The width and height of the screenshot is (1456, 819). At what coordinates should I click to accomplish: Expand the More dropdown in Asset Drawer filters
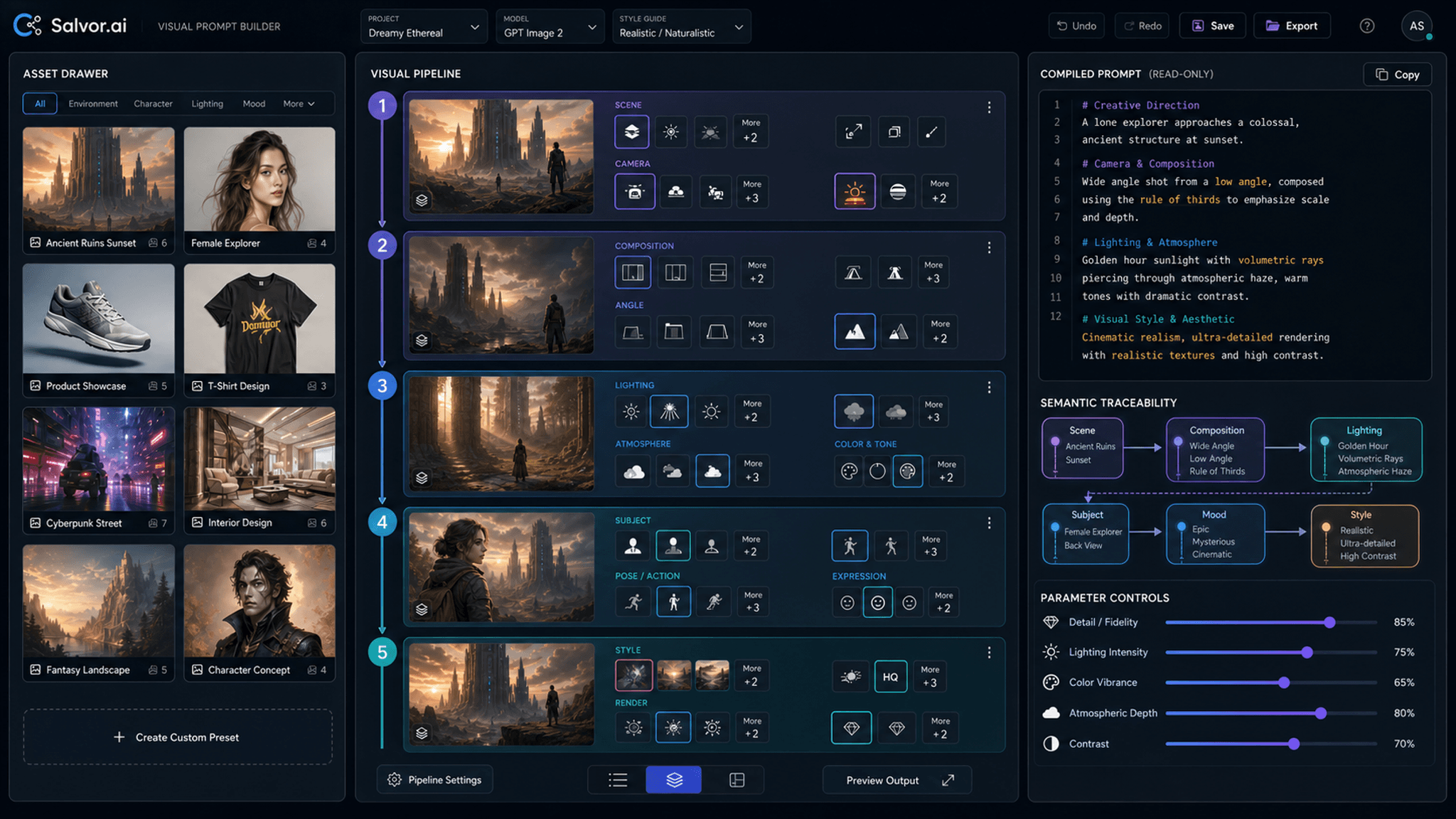tap(299, 104)
